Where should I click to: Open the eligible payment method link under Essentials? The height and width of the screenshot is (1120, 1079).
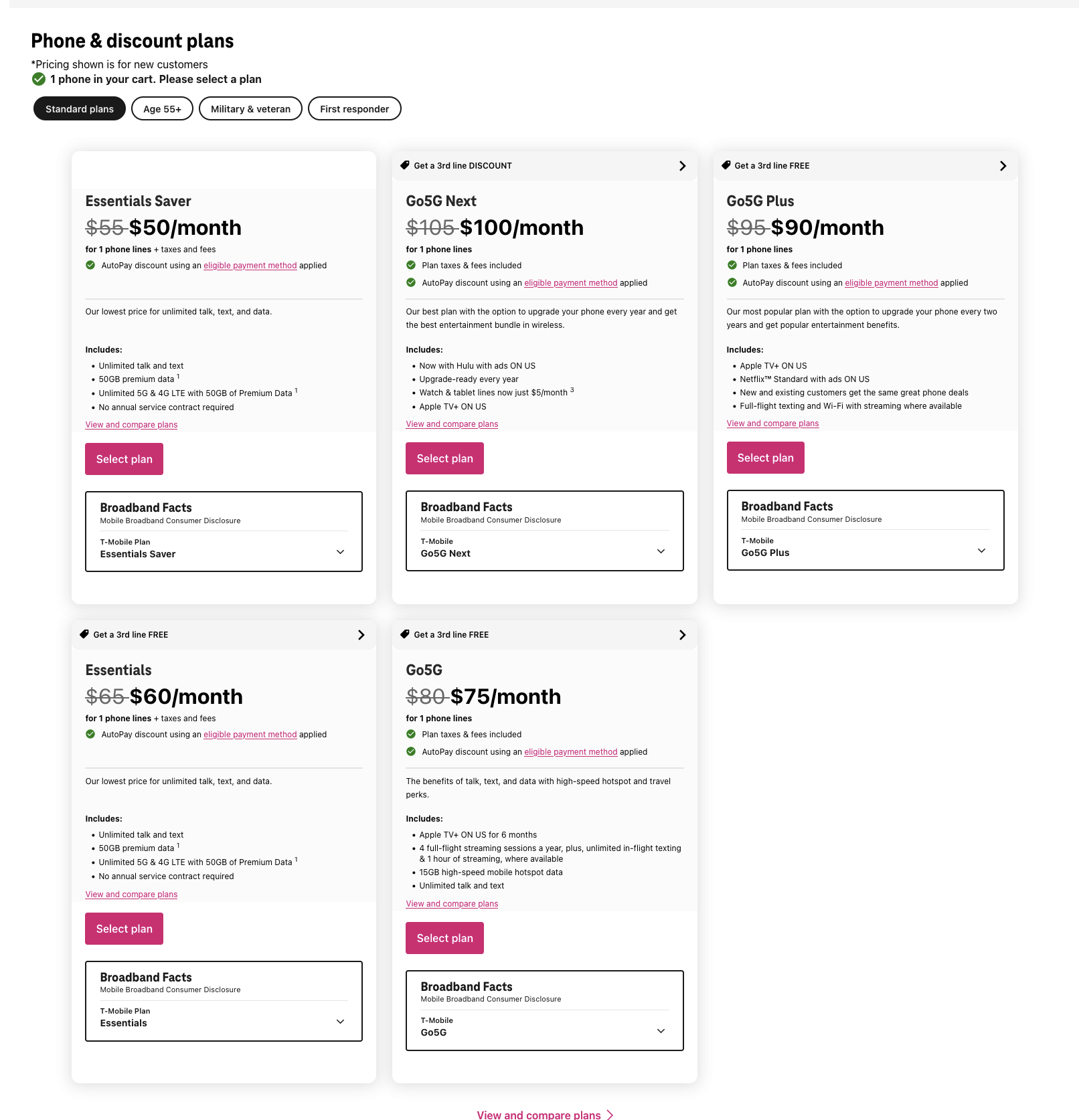[x=250, y=734]
